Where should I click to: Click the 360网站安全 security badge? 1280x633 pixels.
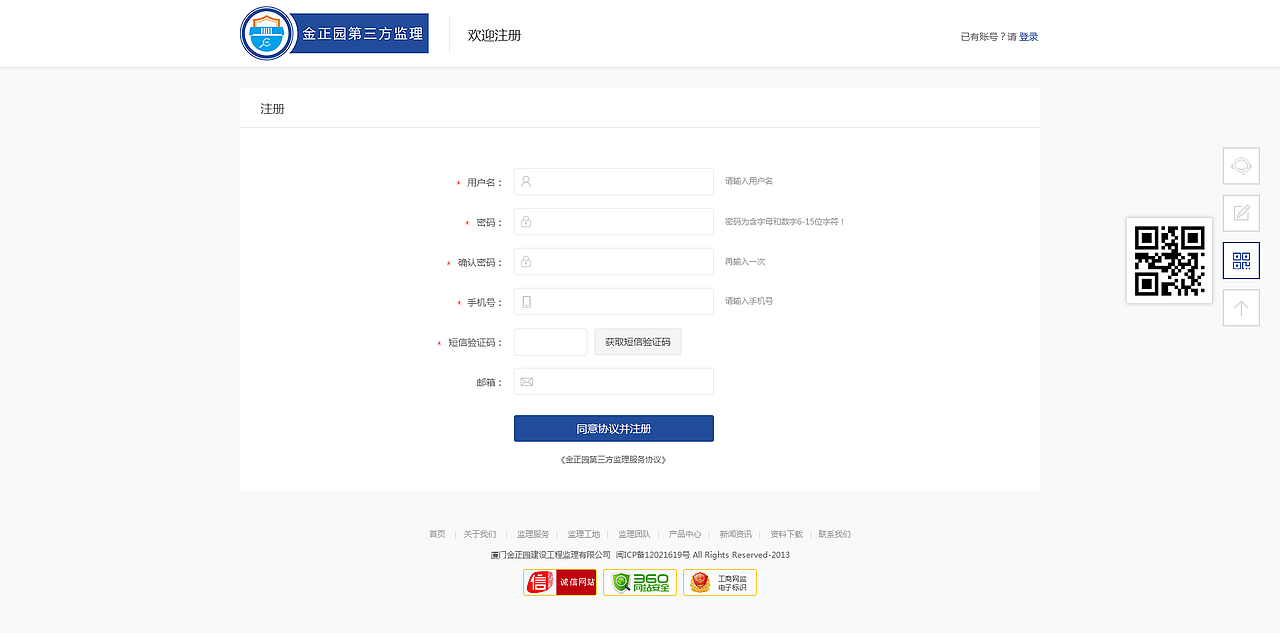tap(639, 581)
